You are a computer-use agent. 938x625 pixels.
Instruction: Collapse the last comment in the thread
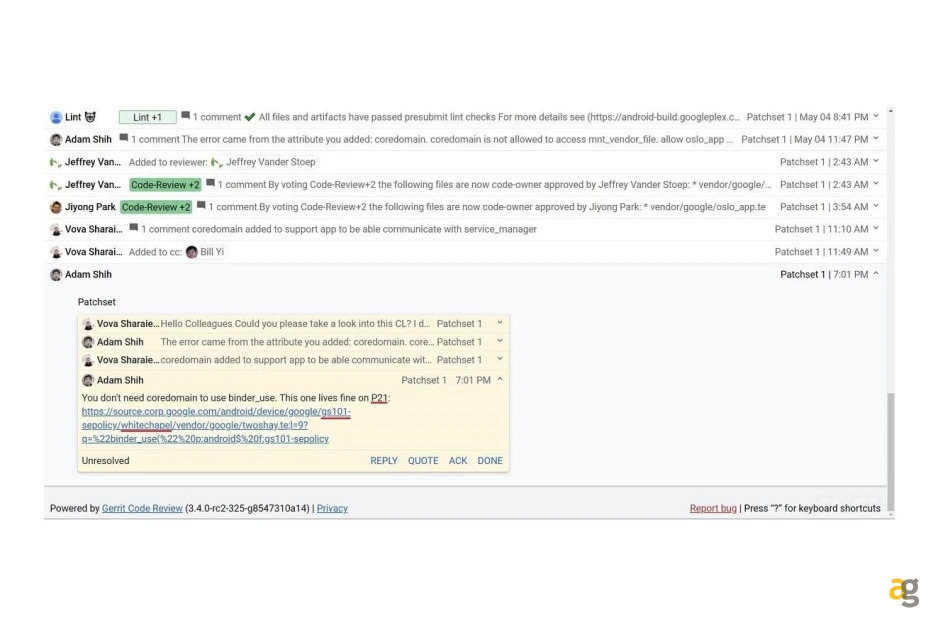(x=500, y=380)
